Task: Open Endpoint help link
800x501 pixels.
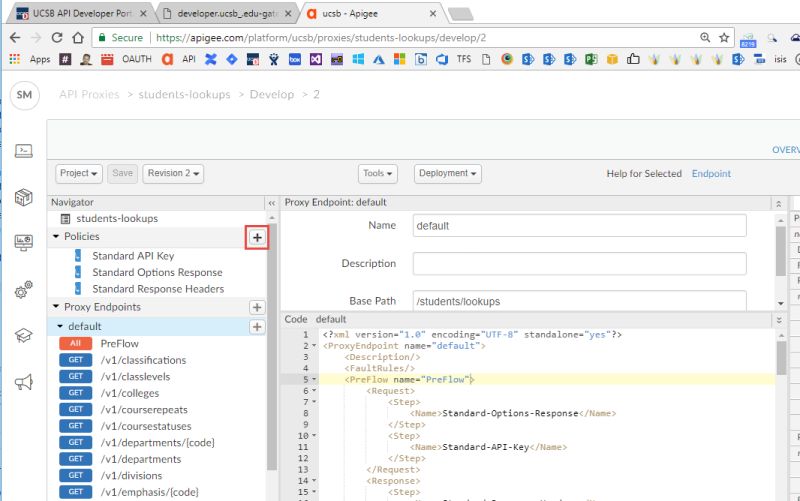Action: point(711,174)
